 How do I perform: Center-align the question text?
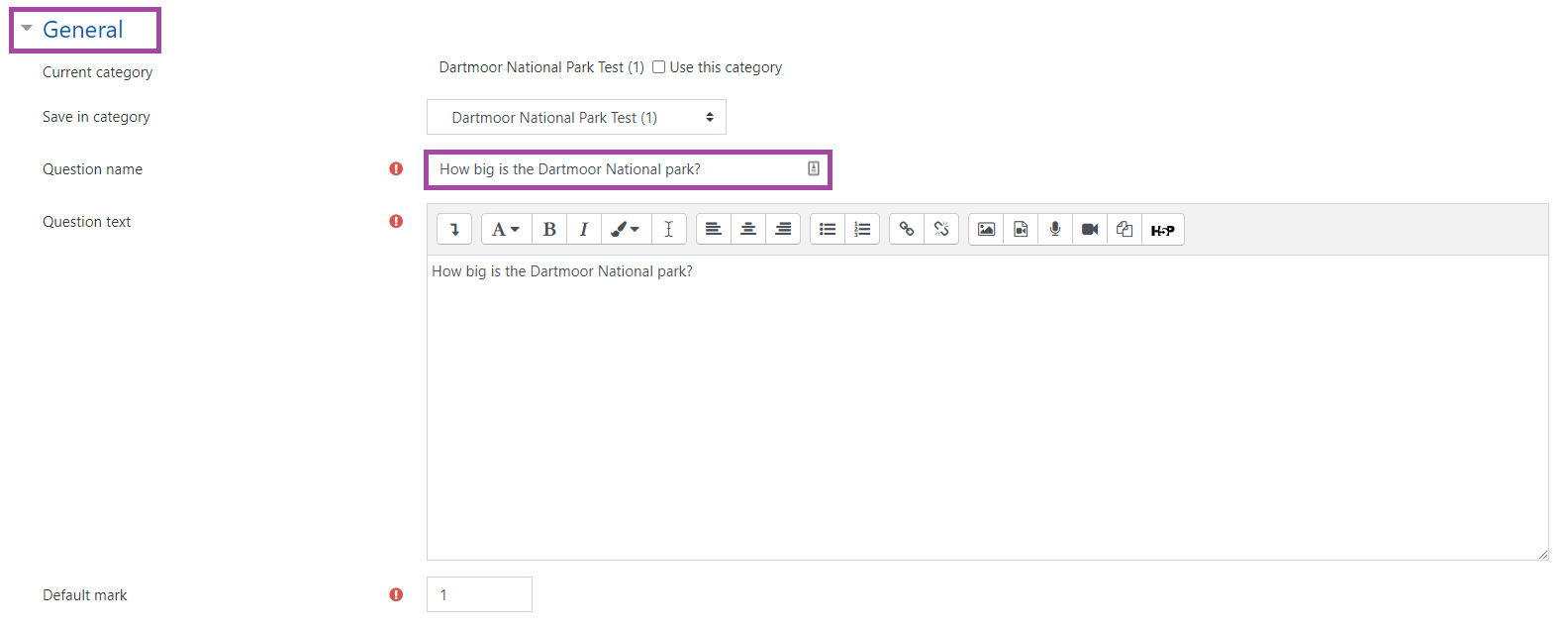(748, 230)
